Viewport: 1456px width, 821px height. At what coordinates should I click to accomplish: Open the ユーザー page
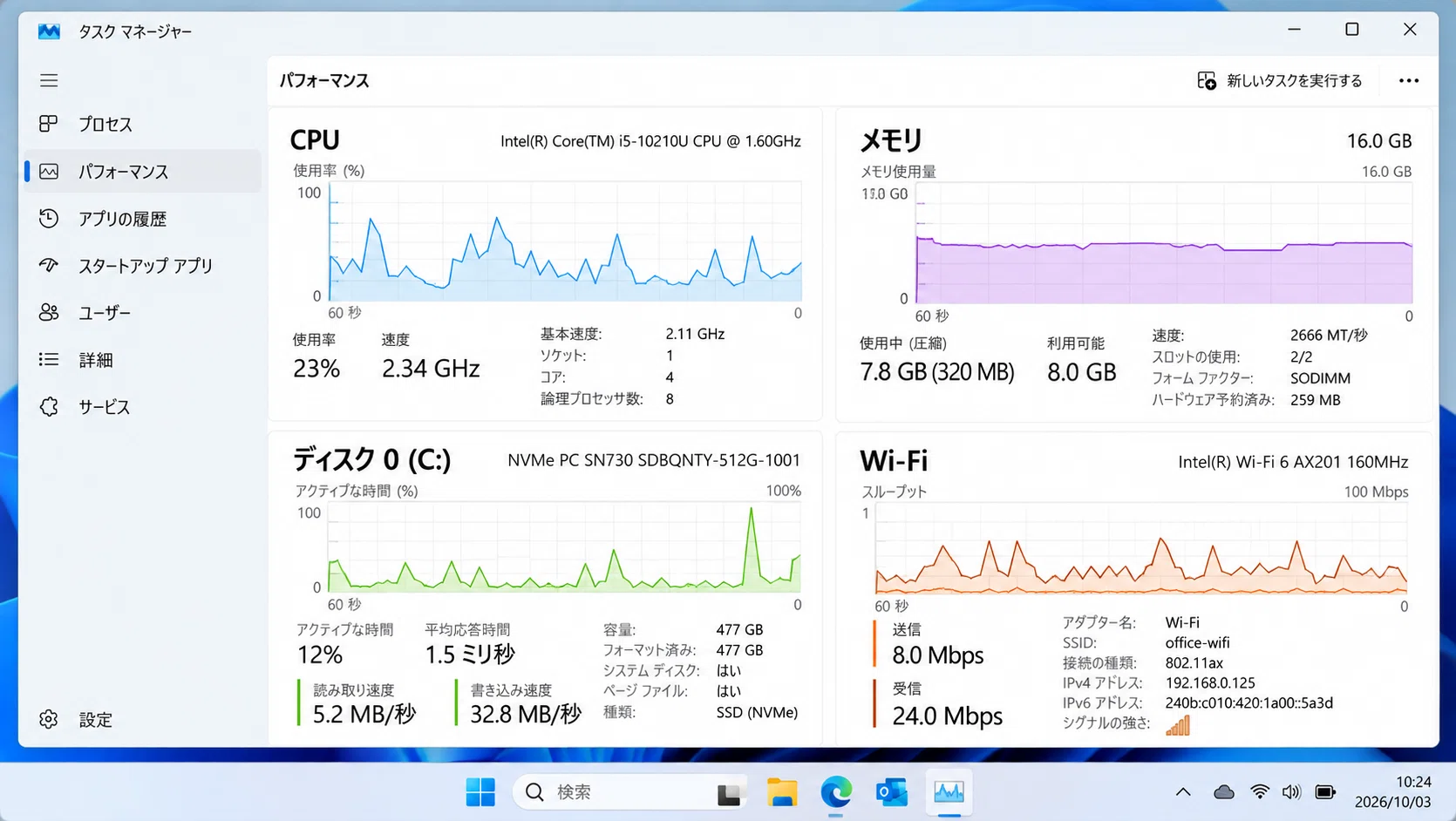point(105,313)
